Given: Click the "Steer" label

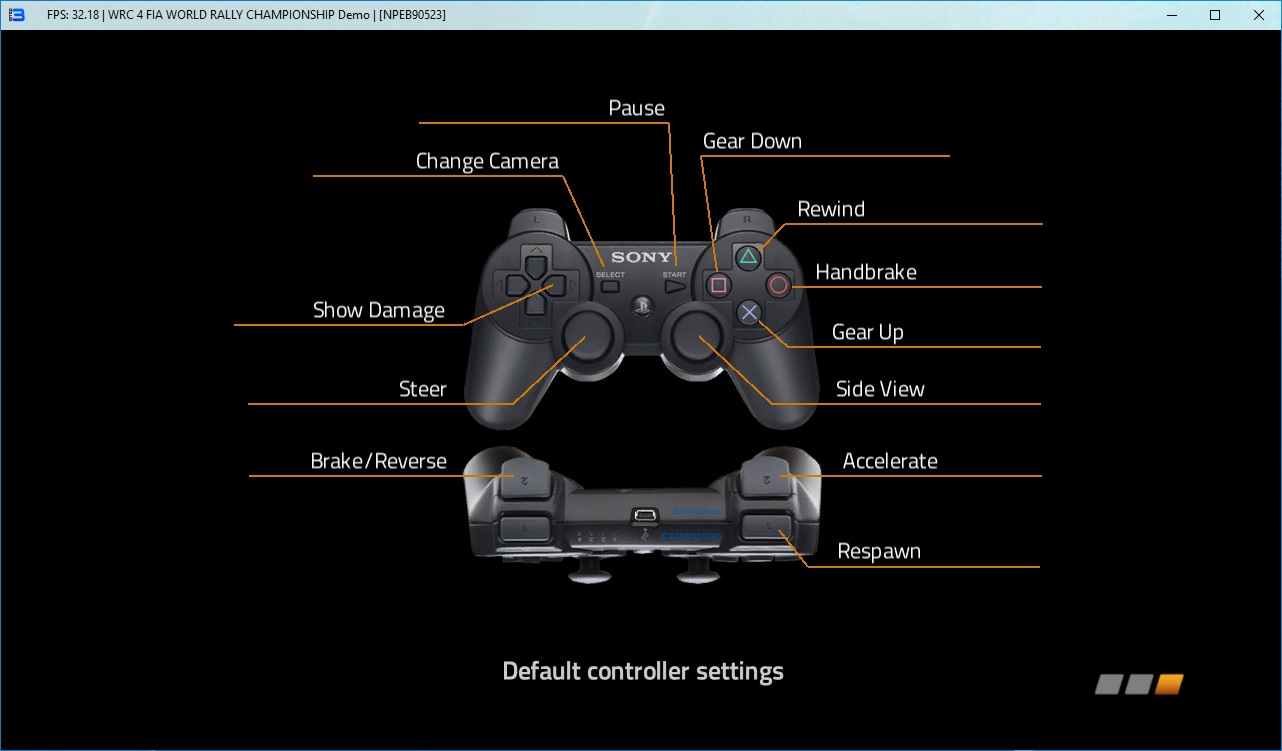Looking at the screenshot, I should tap(423, 389).
